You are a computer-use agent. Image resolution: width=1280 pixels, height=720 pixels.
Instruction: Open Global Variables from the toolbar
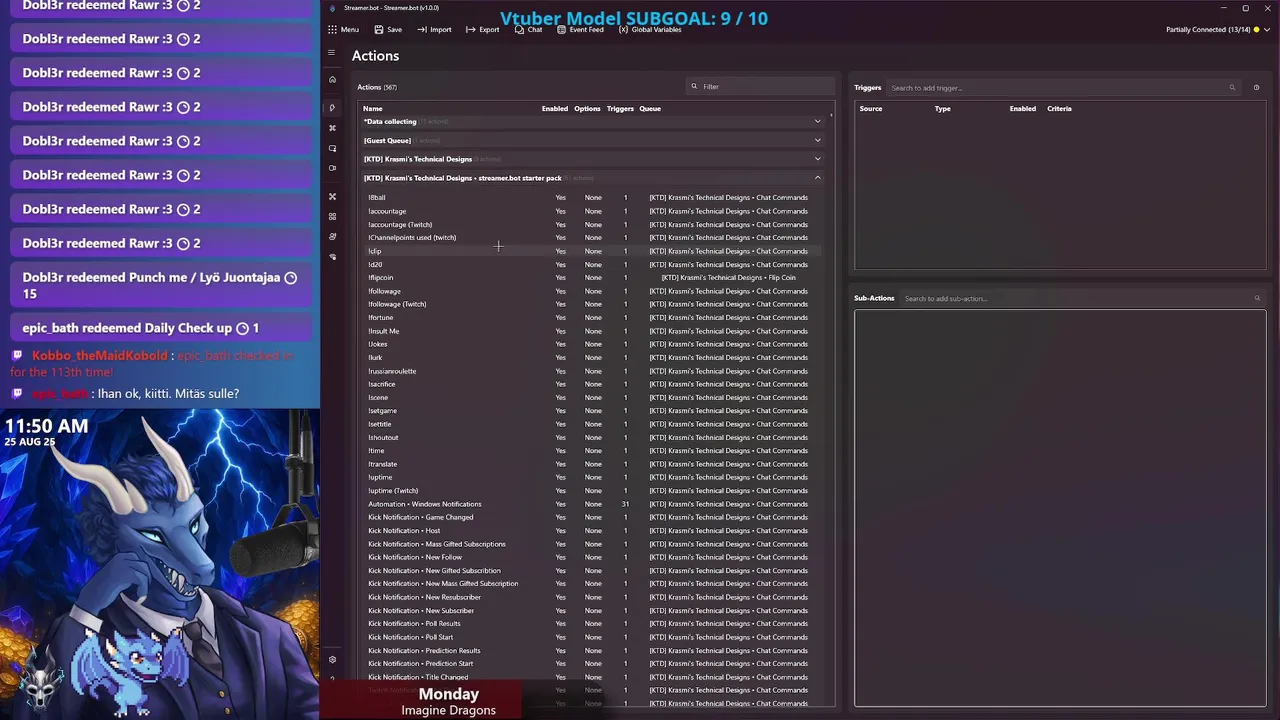point(650,30)
